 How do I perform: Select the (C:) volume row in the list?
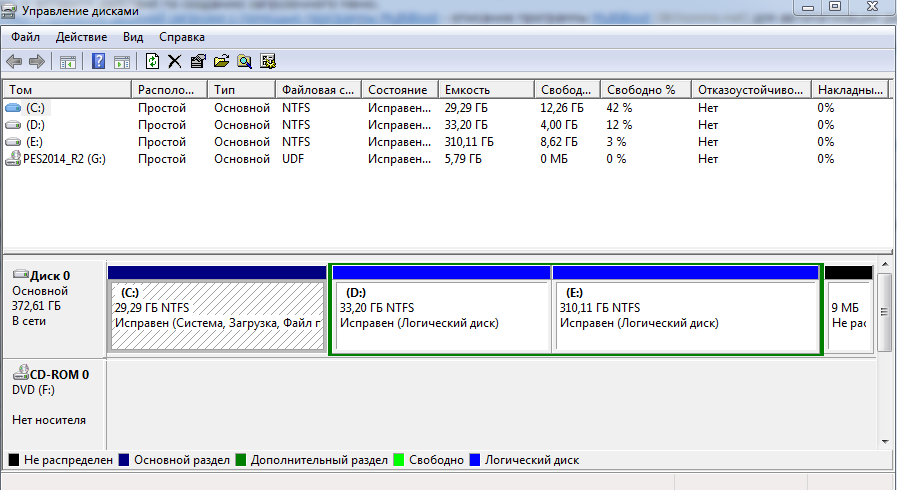point(446,107)
